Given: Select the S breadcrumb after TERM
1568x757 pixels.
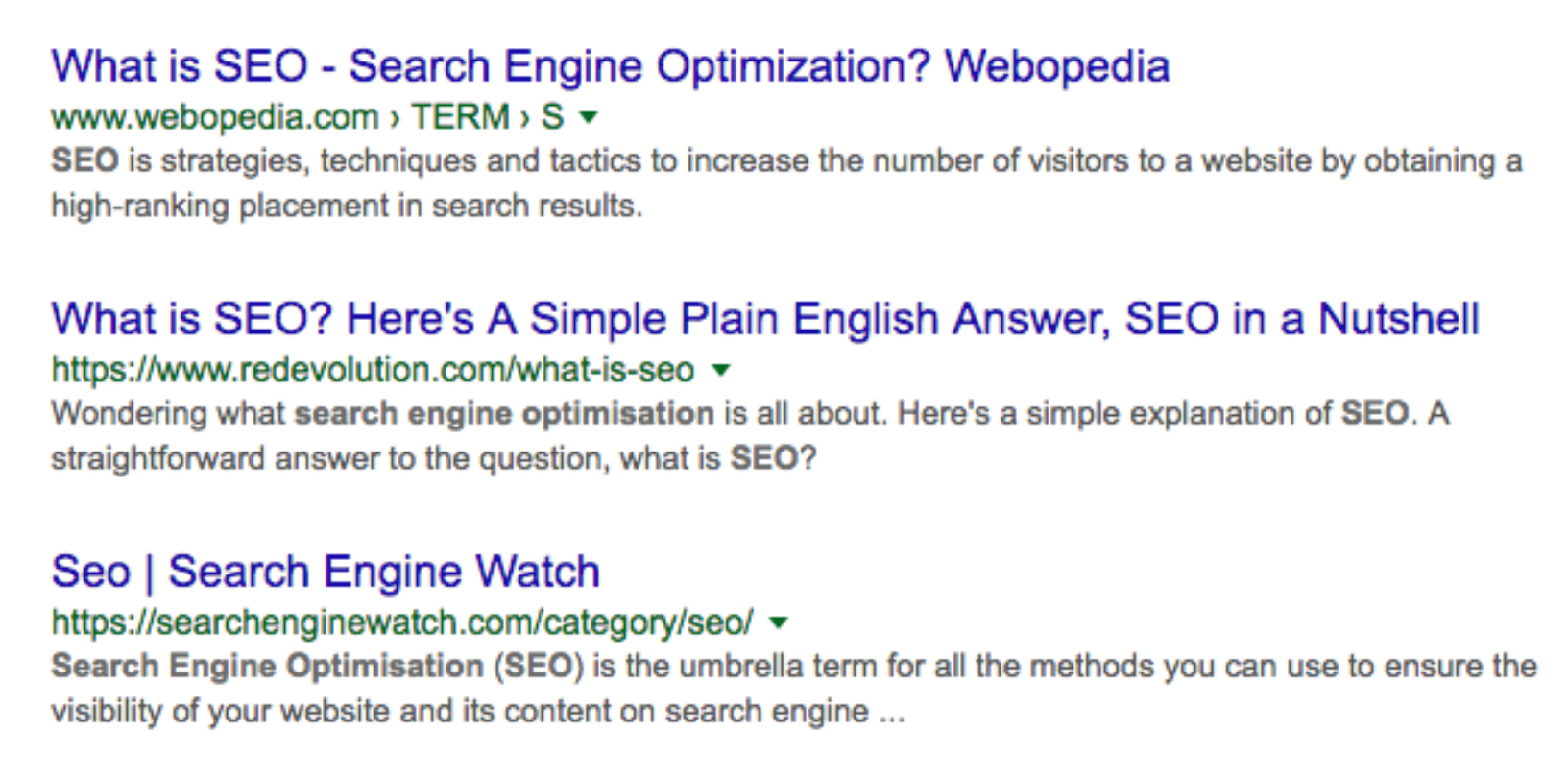Looking at the screenshot, I should coord(552,117).
